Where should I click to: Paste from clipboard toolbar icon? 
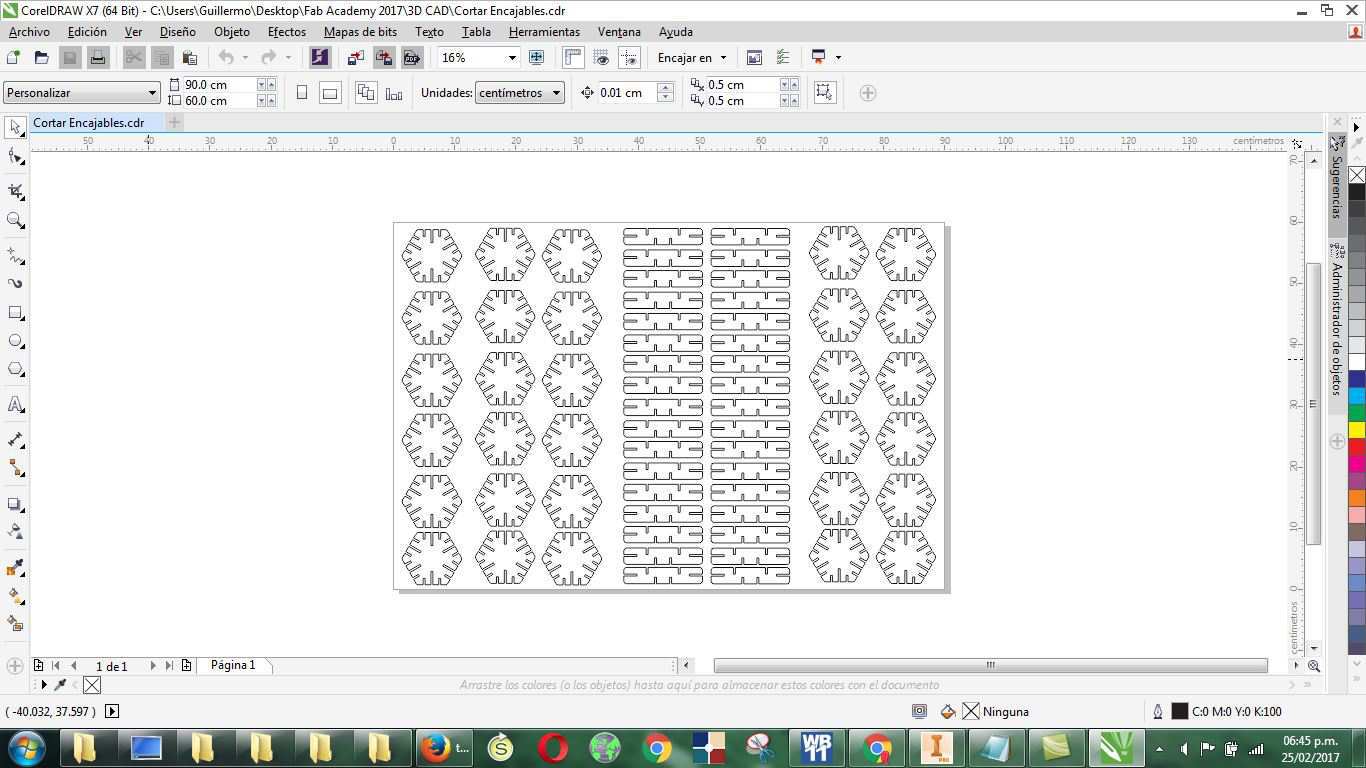tap(189, 58)
